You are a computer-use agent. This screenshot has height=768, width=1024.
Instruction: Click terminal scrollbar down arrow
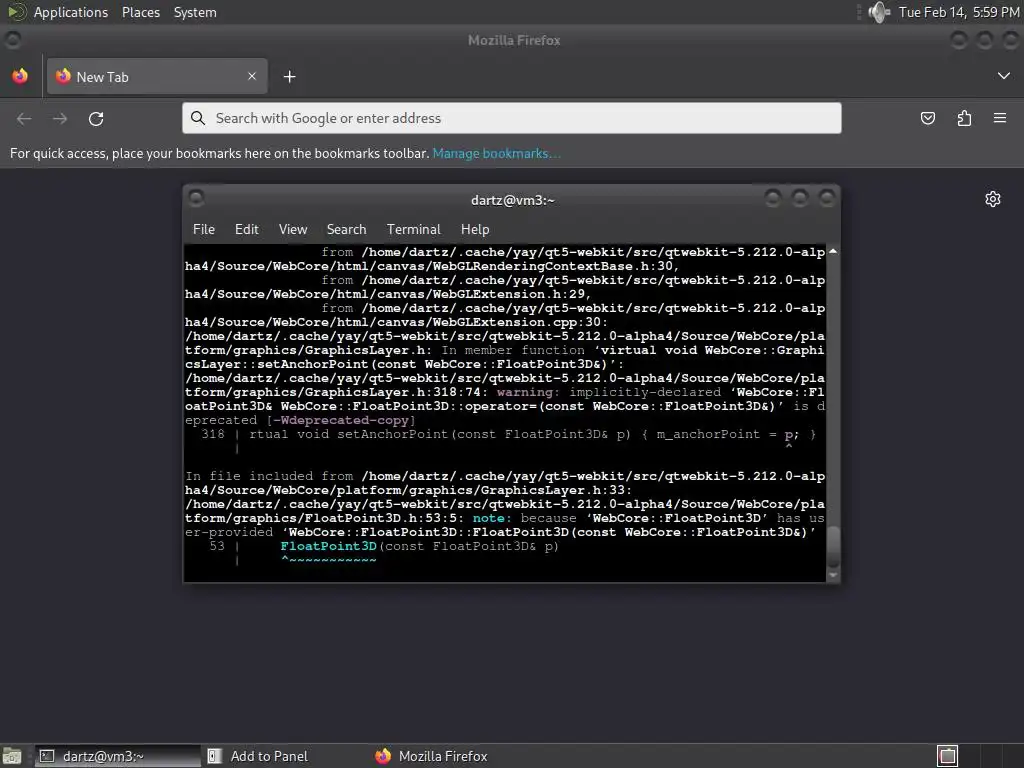pyautogui.click(x=833, y=575)
